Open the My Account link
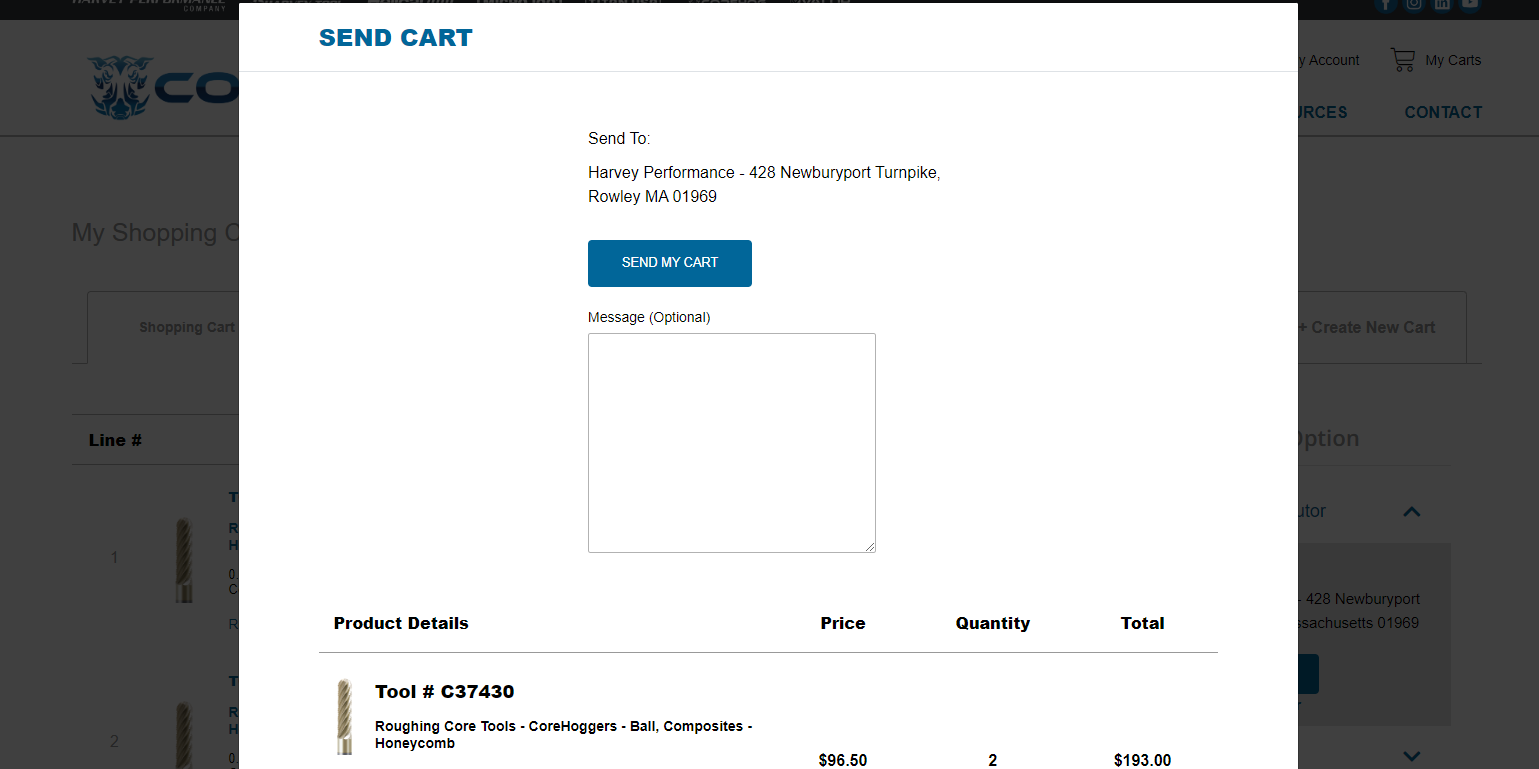The image size is (1539, 769). tap(1332, 60)
